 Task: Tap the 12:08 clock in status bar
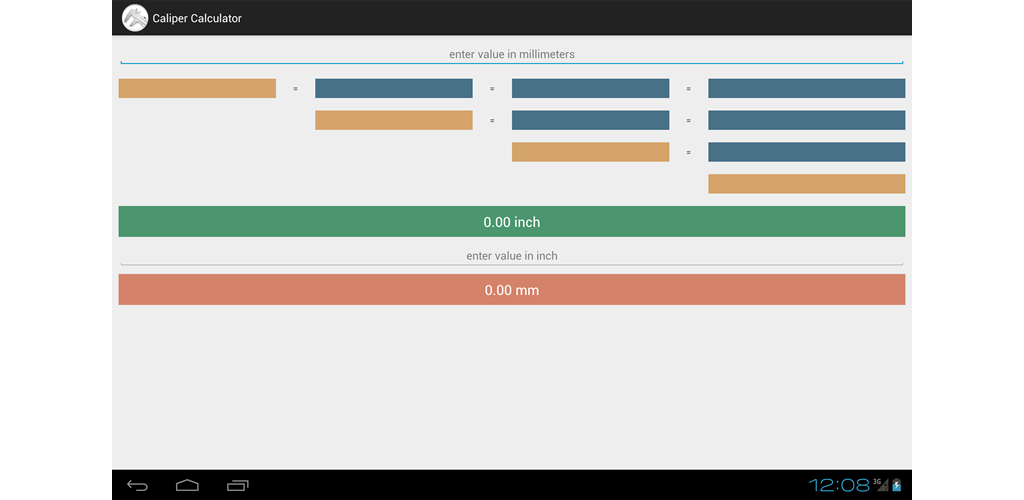pos(839,485)
